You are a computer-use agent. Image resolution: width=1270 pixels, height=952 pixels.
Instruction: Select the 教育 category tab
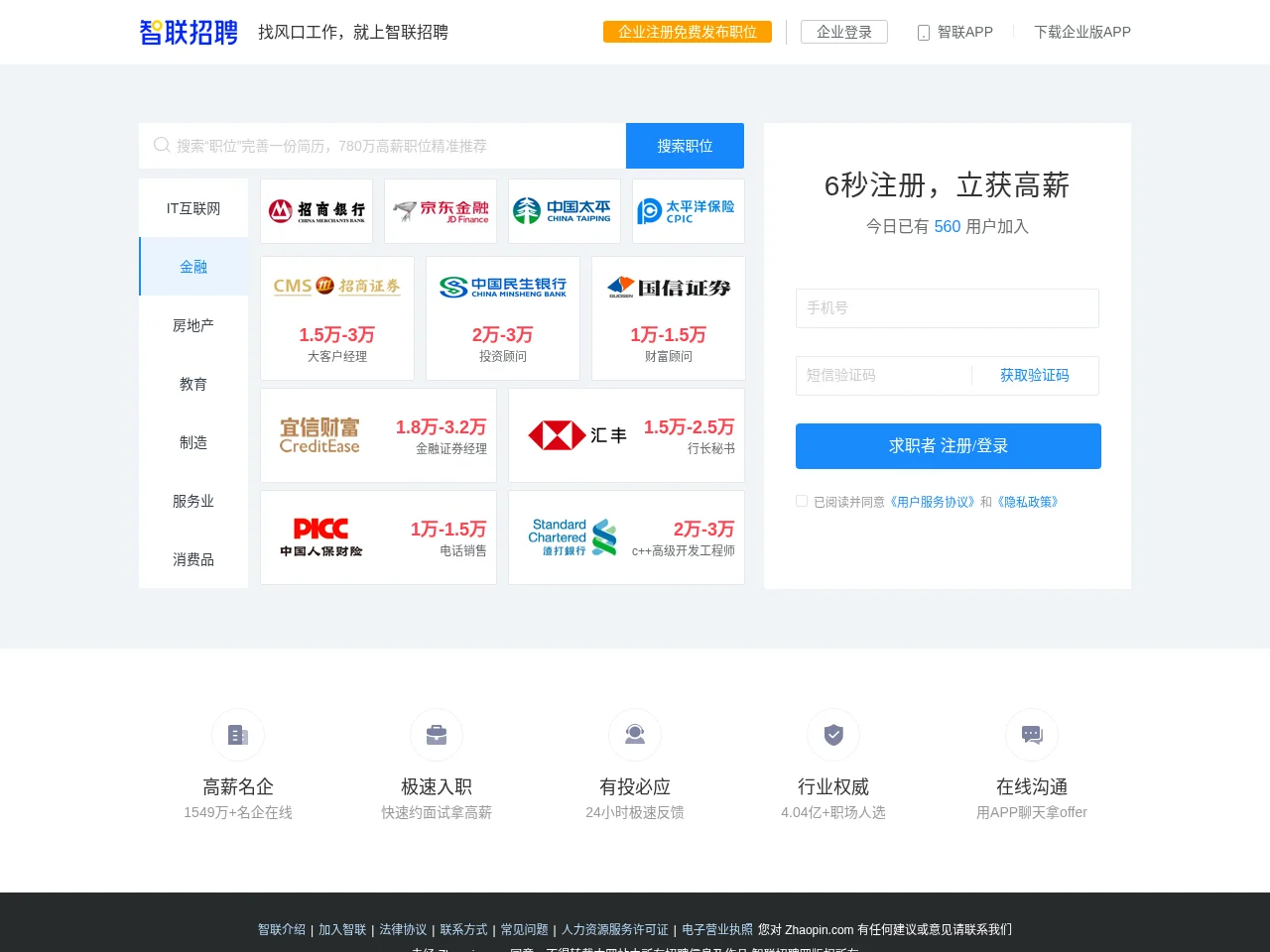193,384
